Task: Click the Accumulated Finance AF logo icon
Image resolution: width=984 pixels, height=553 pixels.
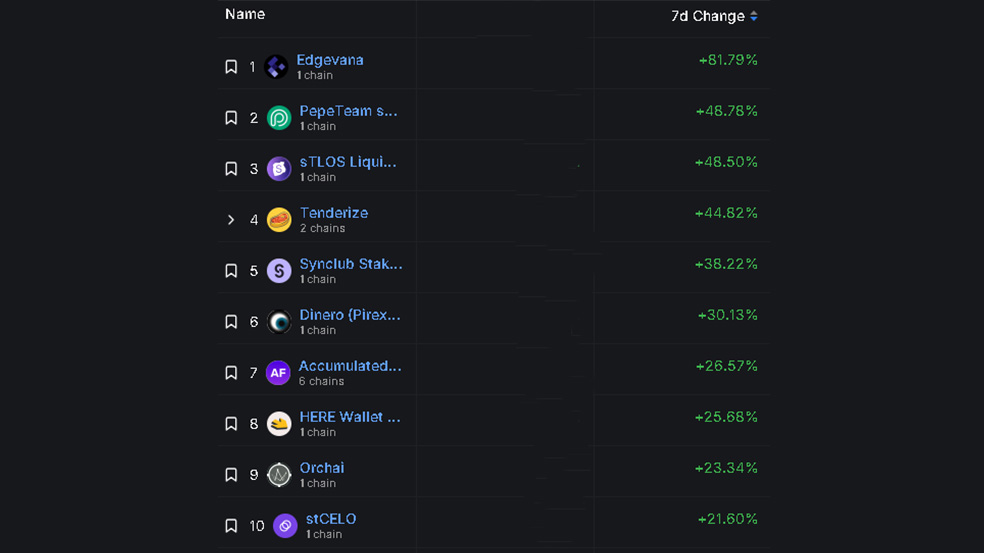Action: [278, 373]
